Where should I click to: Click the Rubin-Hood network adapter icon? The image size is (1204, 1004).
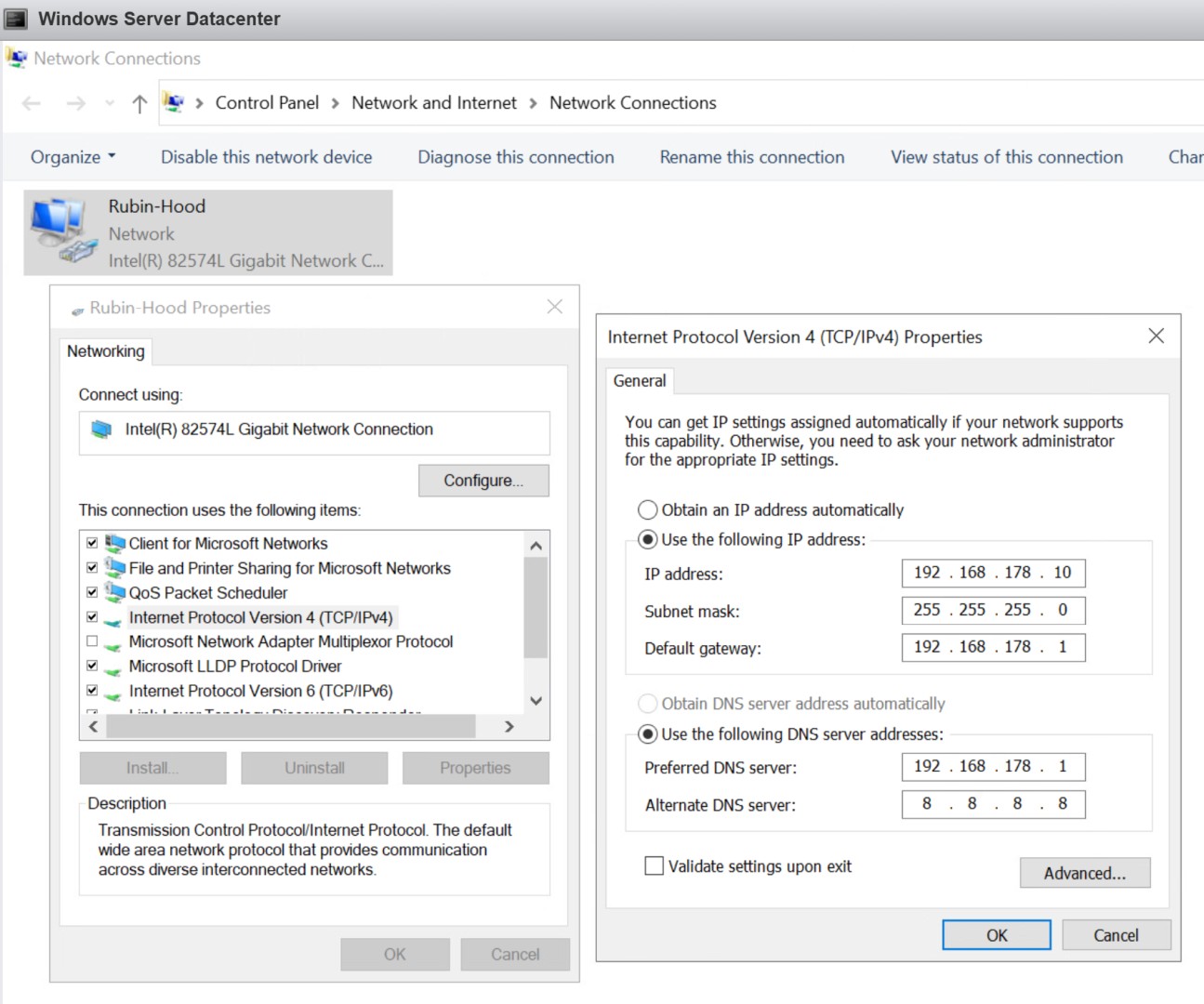tap(64, 231)
